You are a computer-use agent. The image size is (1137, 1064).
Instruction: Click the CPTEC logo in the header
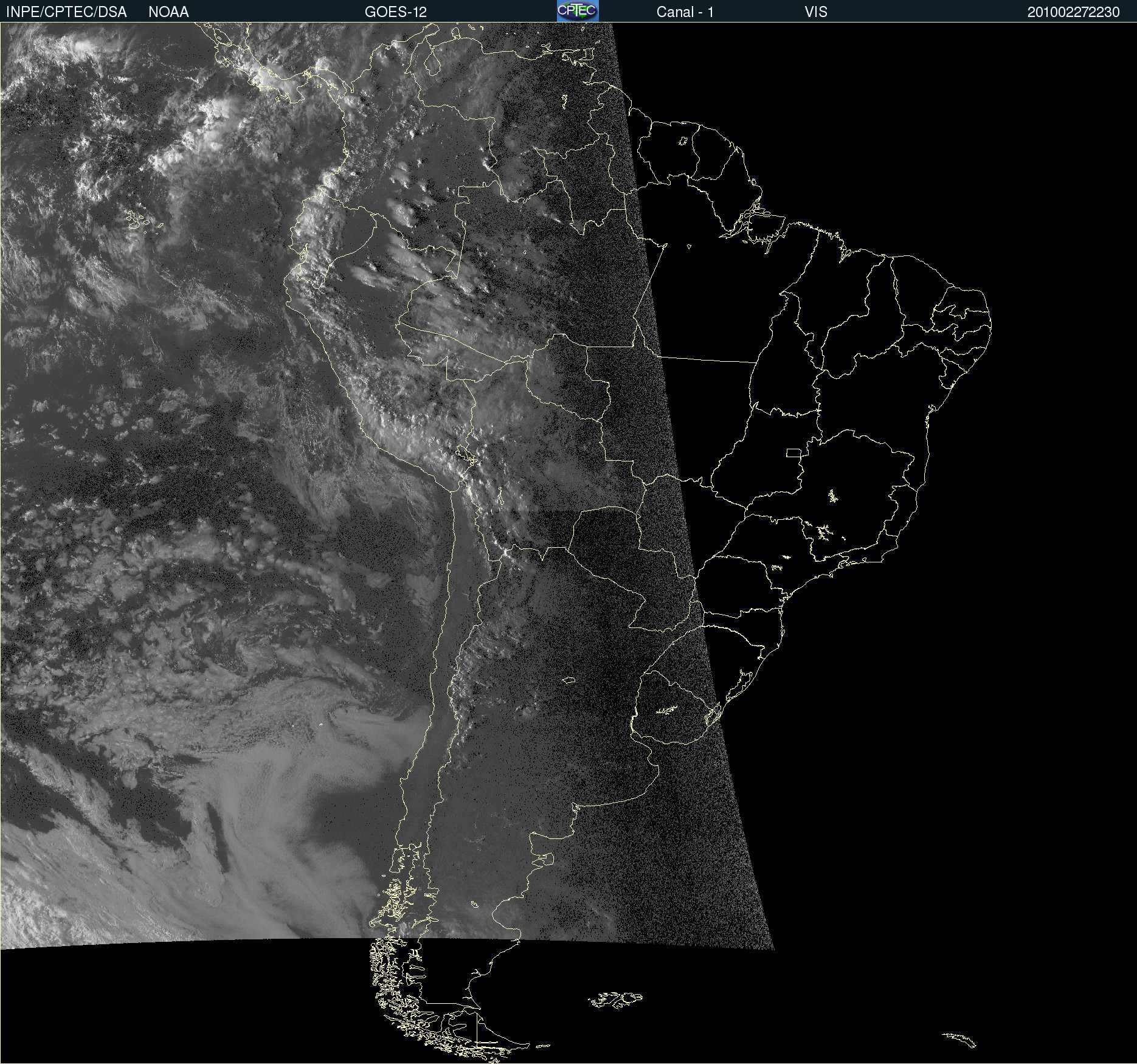click(578, 11)
